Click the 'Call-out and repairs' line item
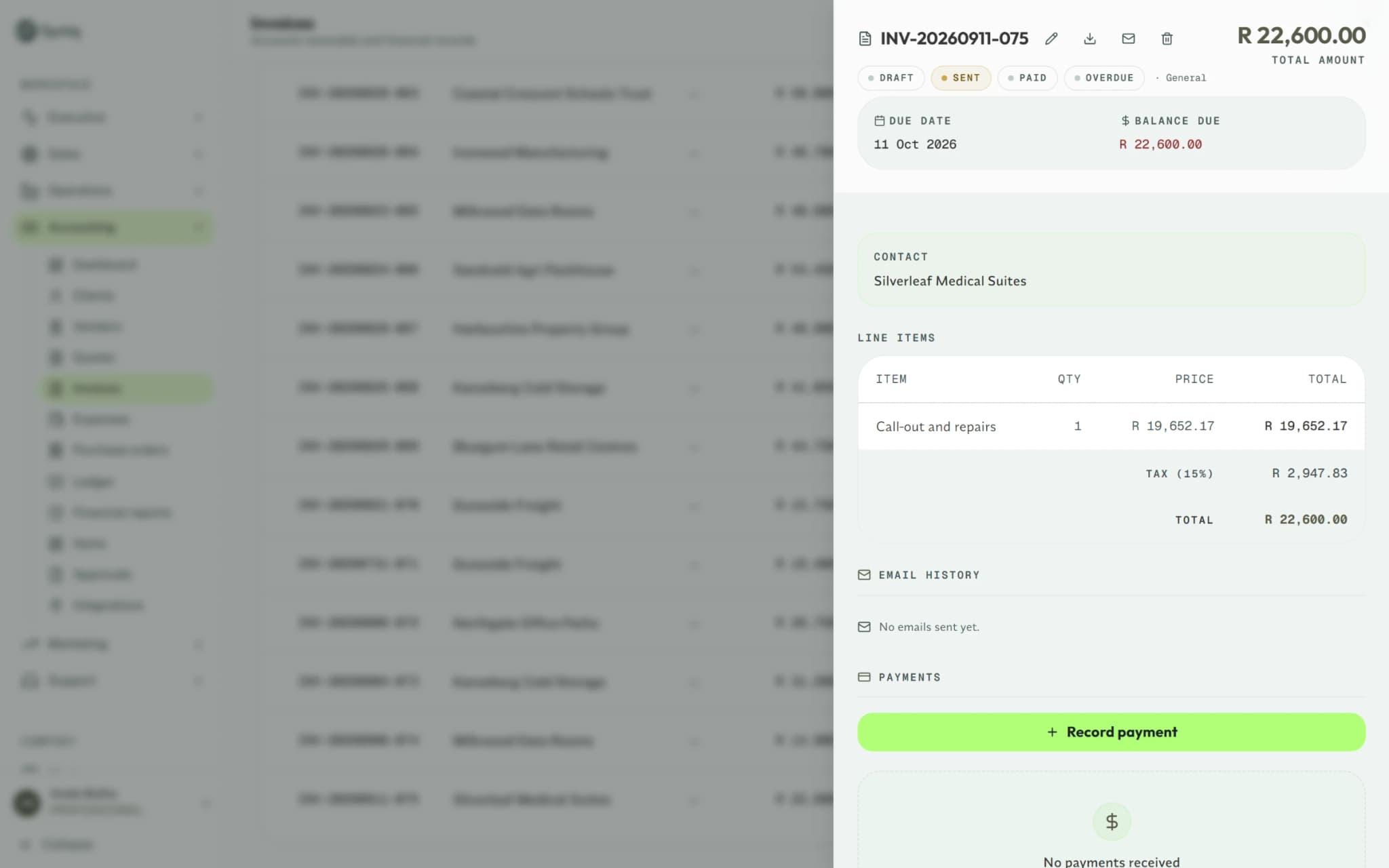1389x868 pixels. 936,427
